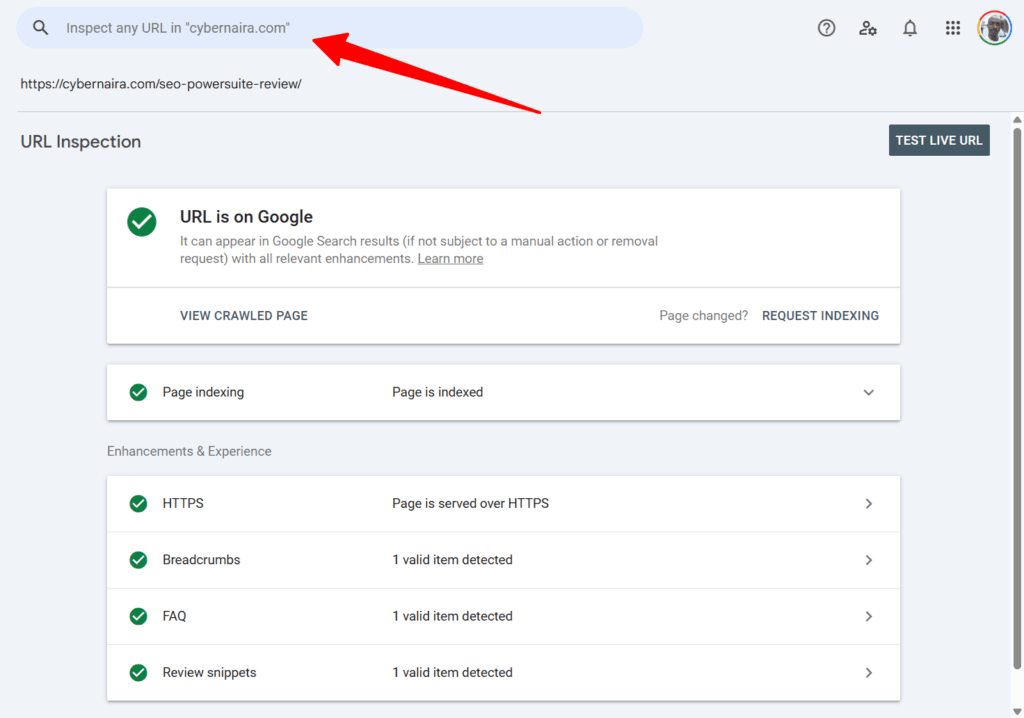Image resolution: width=1024 pixels, height=718 pixels.
Task: Open HTTPS details arrow
Action: click(x=869, y=504)
